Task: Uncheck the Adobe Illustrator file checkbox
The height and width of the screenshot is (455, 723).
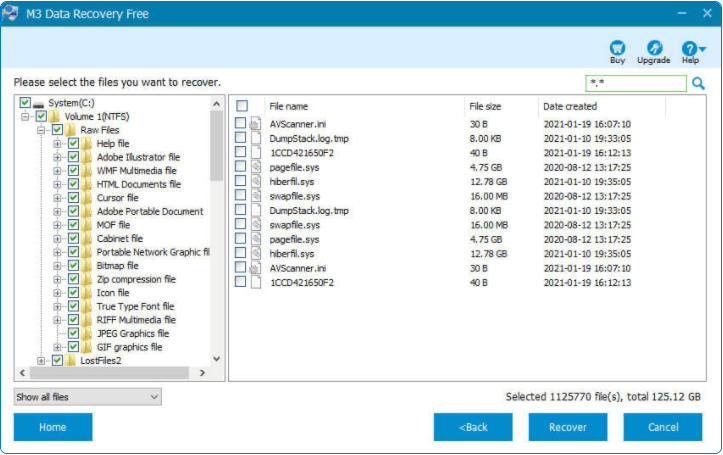Action: 73,157
